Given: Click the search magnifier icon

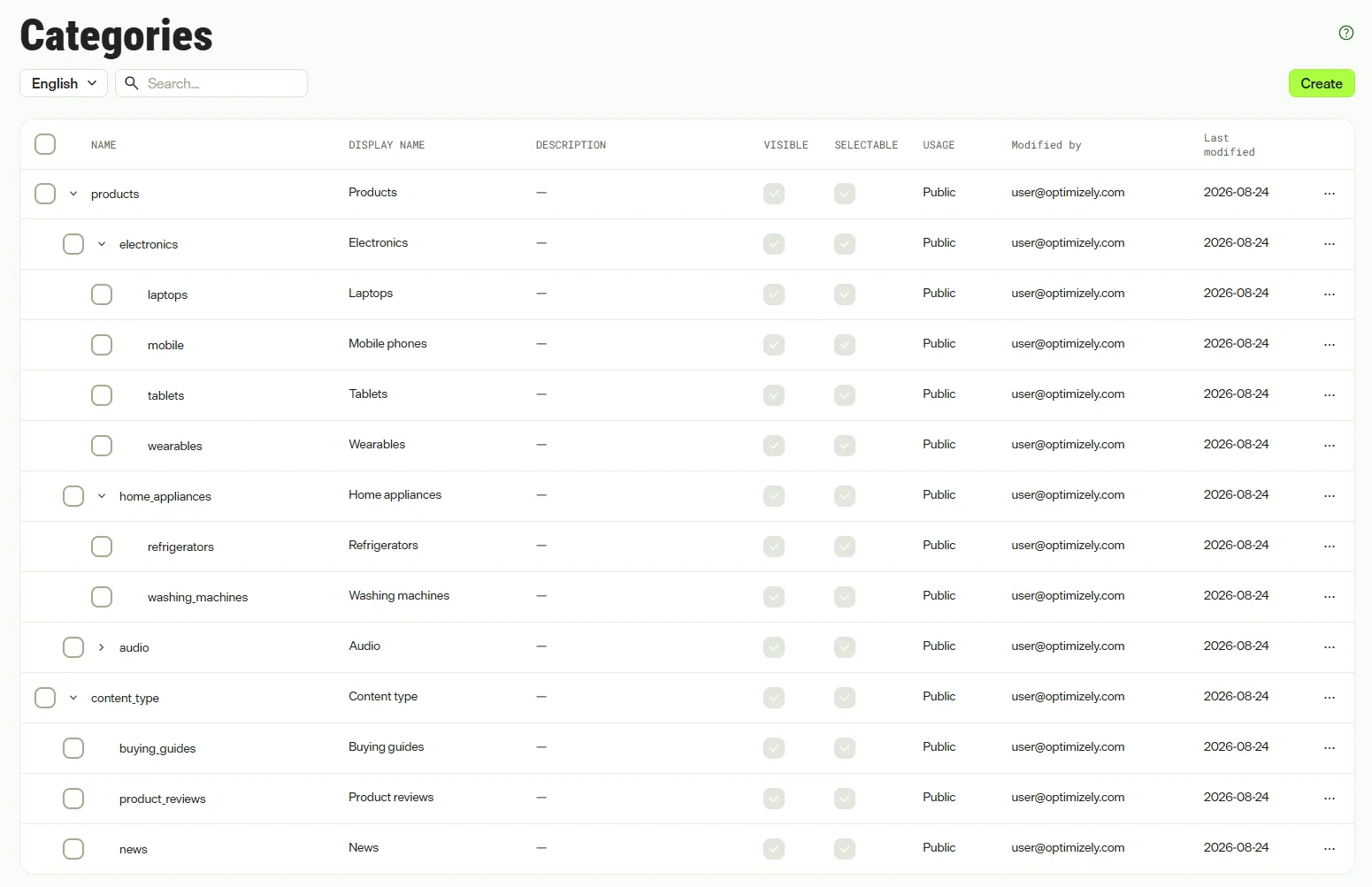Looking at the screenshot, I should pyautogui.click(x=132, y=83).
